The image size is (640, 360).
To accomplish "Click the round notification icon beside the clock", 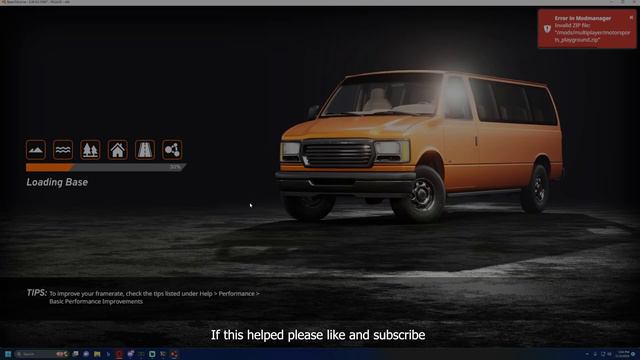I will (634, 354).
